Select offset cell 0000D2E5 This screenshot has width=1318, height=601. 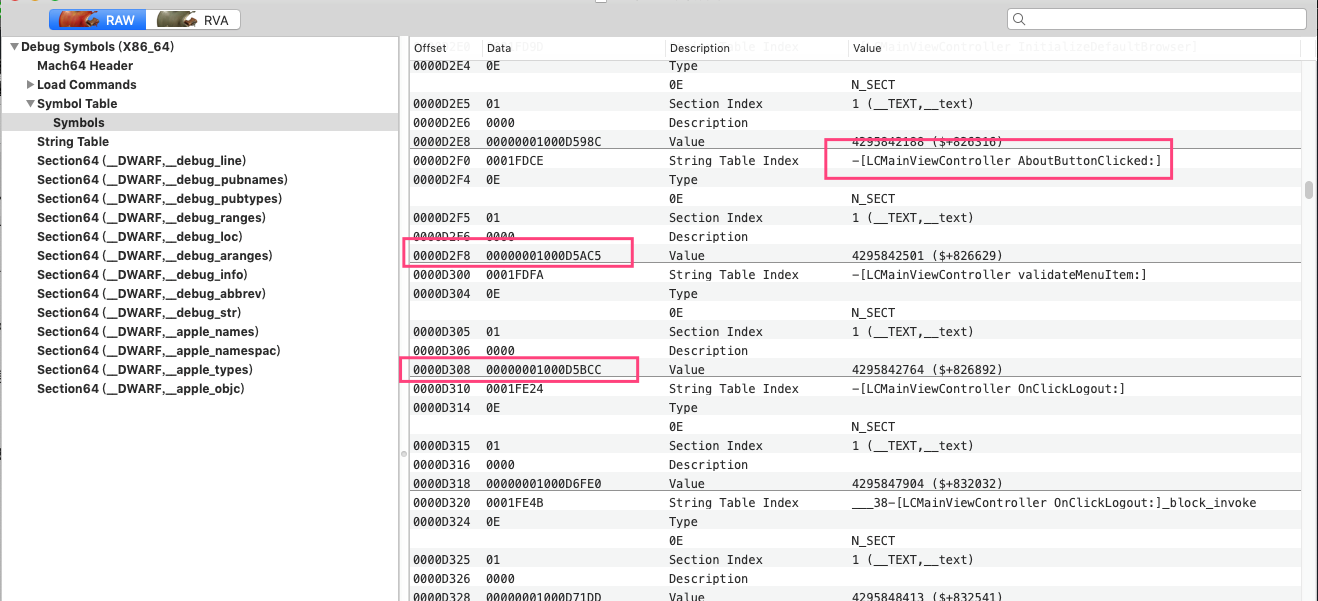pos(441,104)
